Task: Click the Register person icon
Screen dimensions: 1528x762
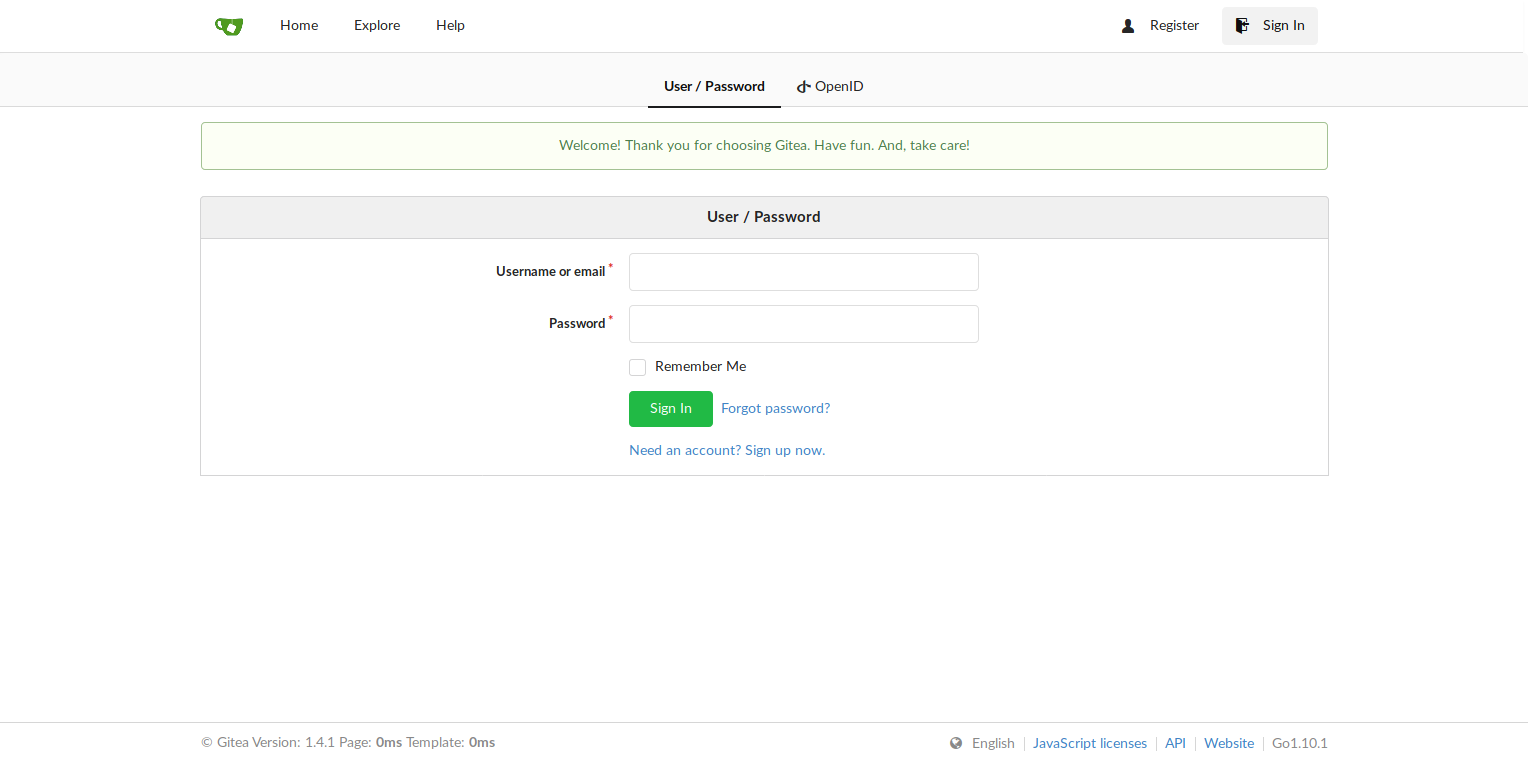Action: 1128,26
